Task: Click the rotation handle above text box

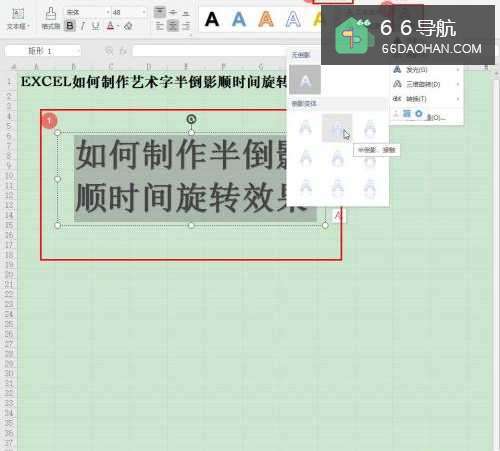Action: pos(191,119)
